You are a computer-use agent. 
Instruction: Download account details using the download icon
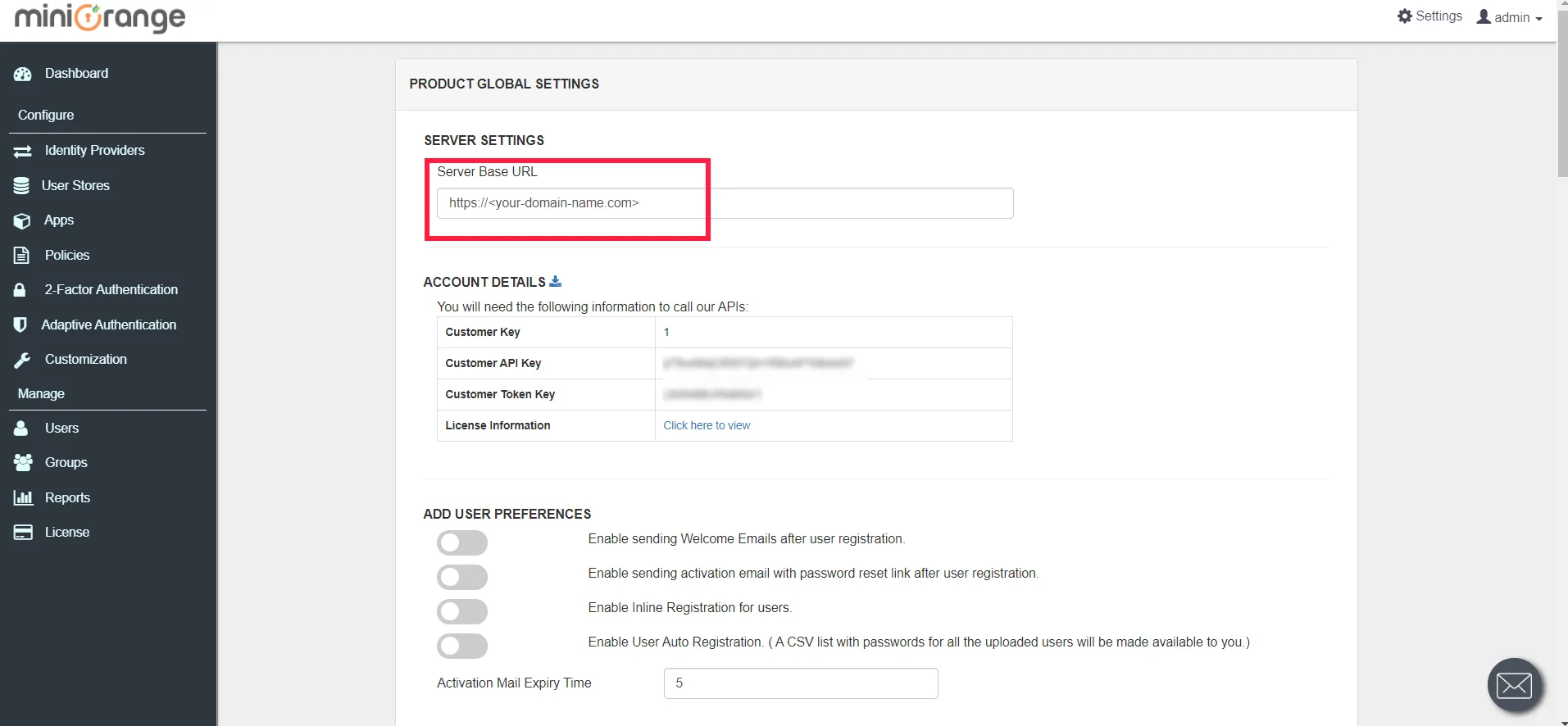coord(556,281)
